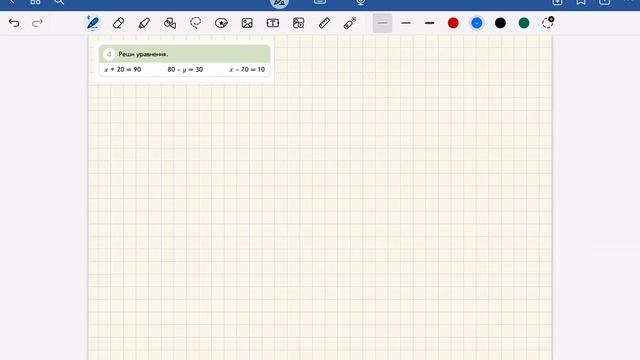Screen dimensions: 640x360
Task: Click the task number 4 badge
Action: (109, 54)
